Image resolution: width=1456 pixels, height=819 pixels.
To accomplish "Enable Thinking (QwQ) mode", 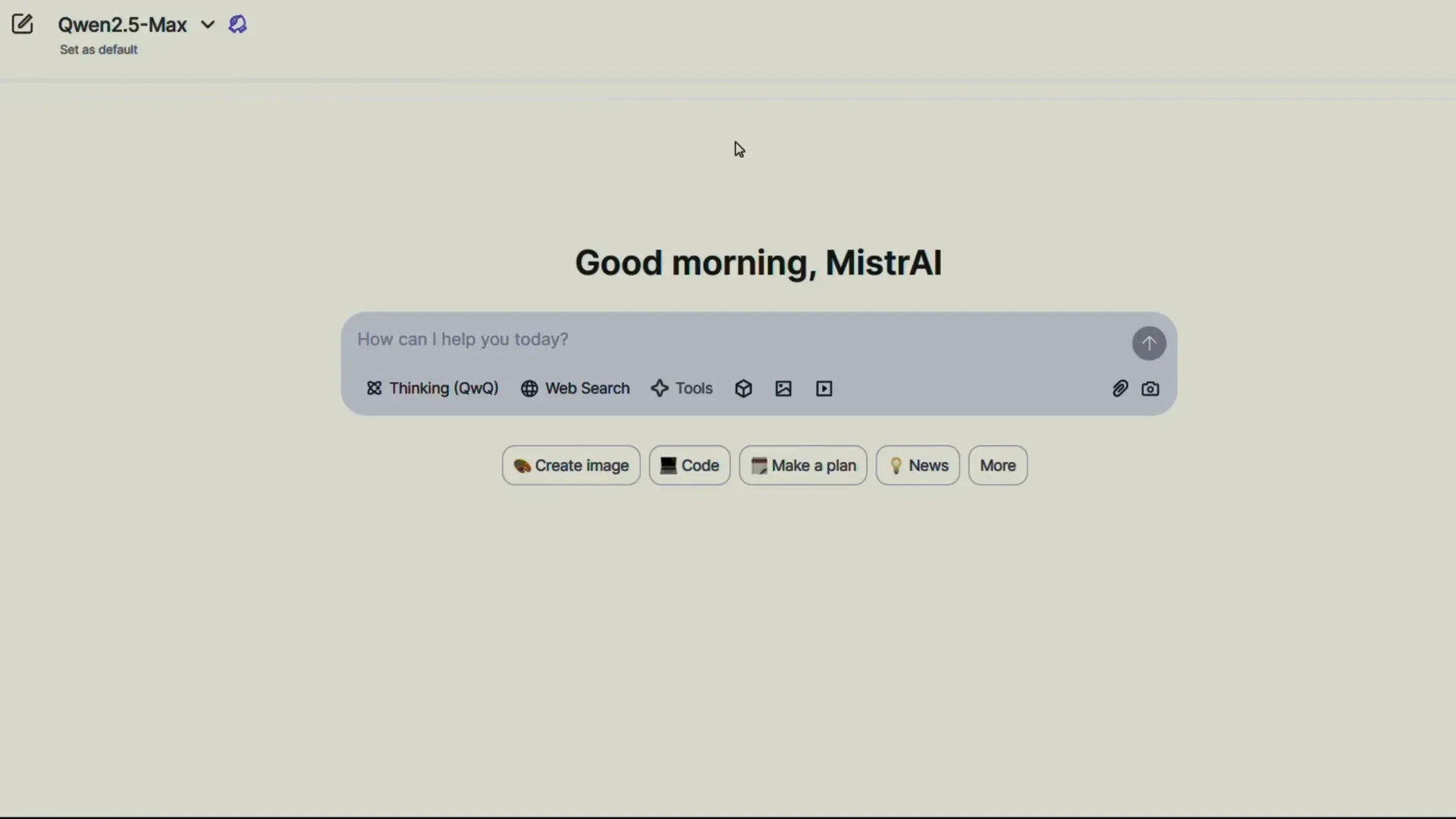I will [x=432, y=388].
